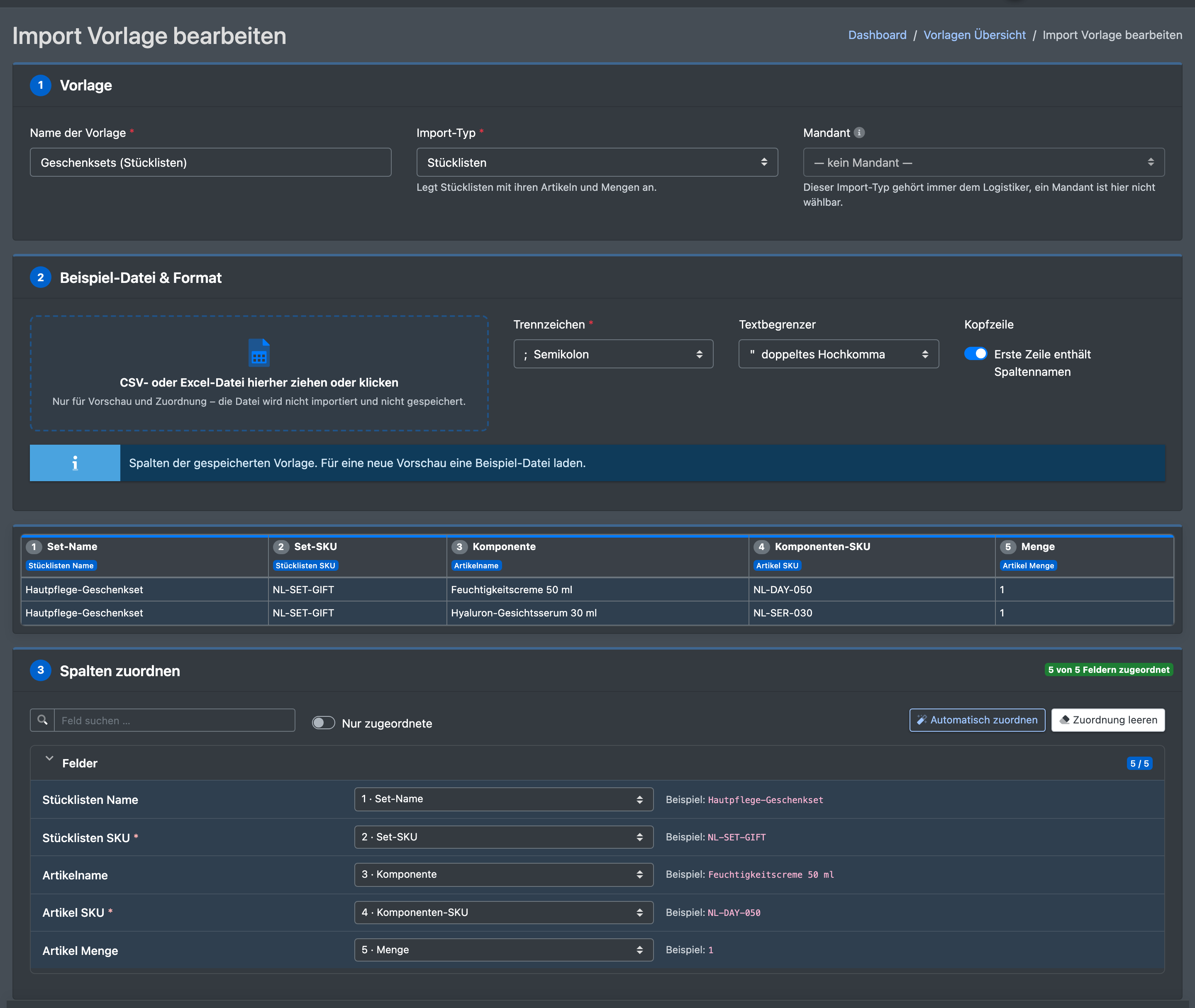Open Vorlagen Übersicht breadcrumb link
The height and width of the screenshot is (1008, 1195).
pyautogui.click(x=974, y=35)
